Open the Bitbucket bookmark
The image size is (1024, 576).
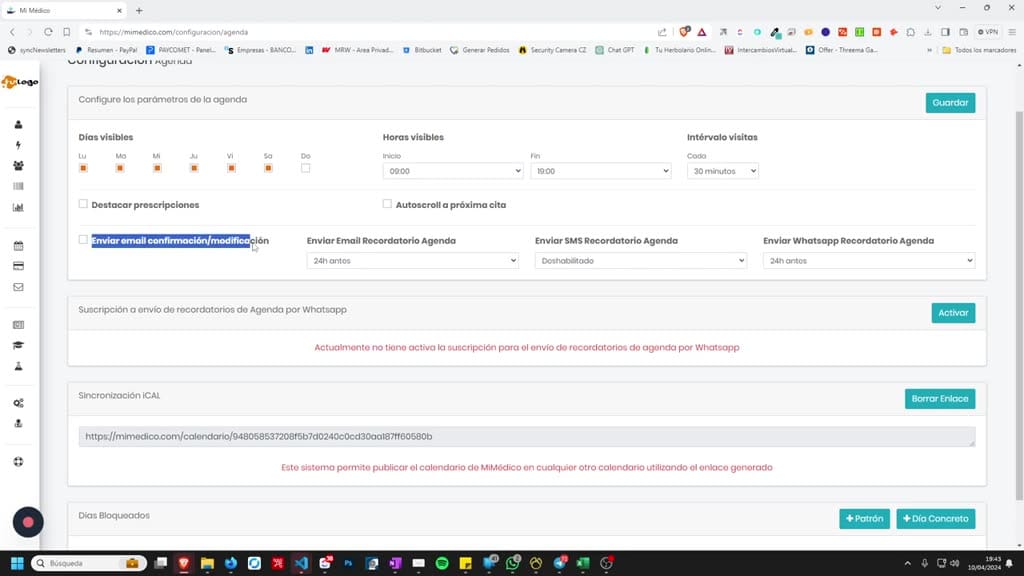(x=422, y=50)
